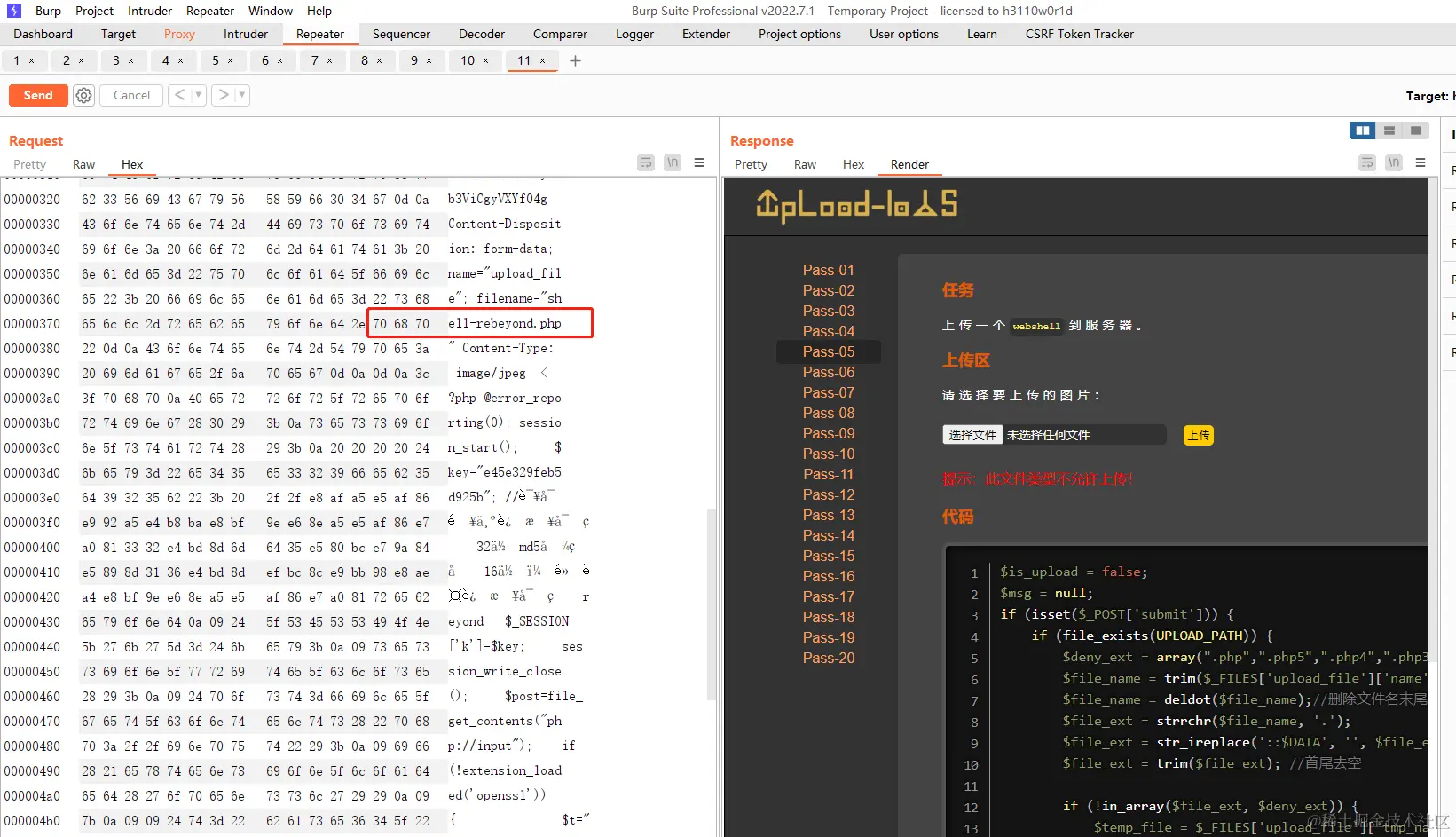Close Repeater tab 5
The image size is (1456, 837).
(x=230, y=60)
